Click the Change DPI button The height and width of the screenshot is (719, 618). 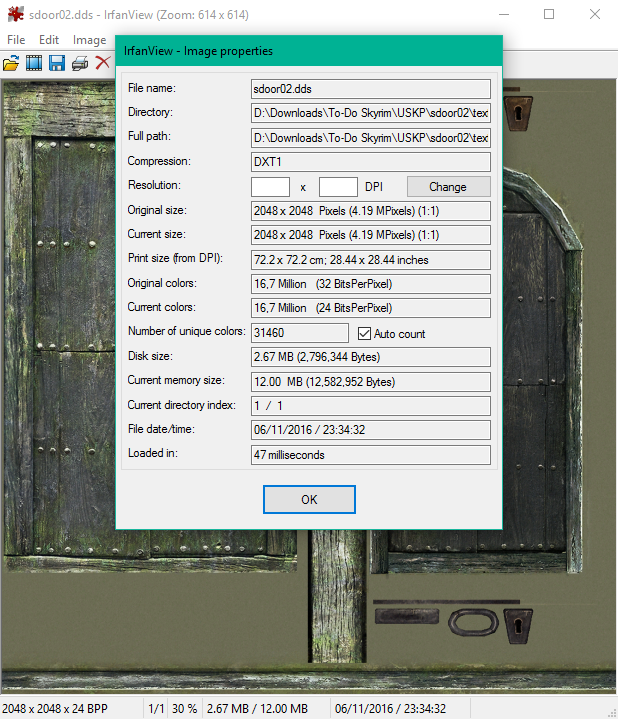tap(448, 187)
